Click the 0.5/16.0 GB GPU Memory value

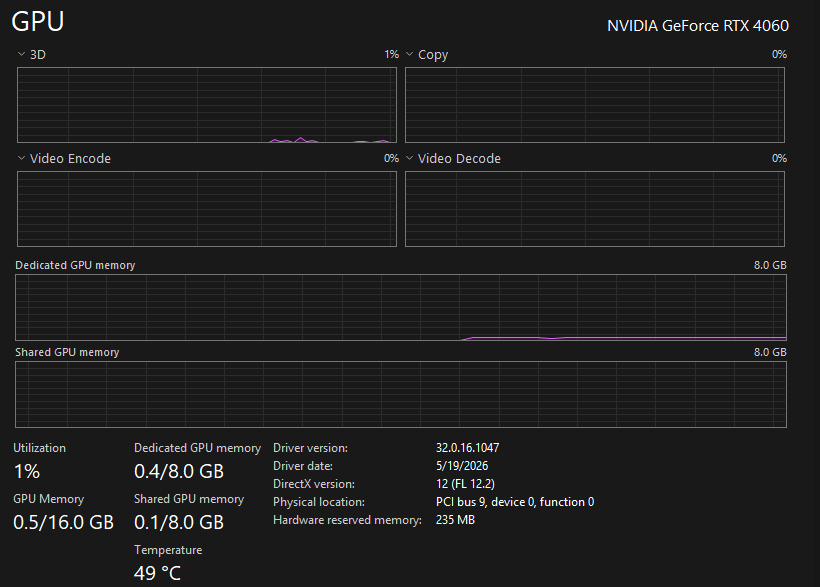(x=63, y=522)
